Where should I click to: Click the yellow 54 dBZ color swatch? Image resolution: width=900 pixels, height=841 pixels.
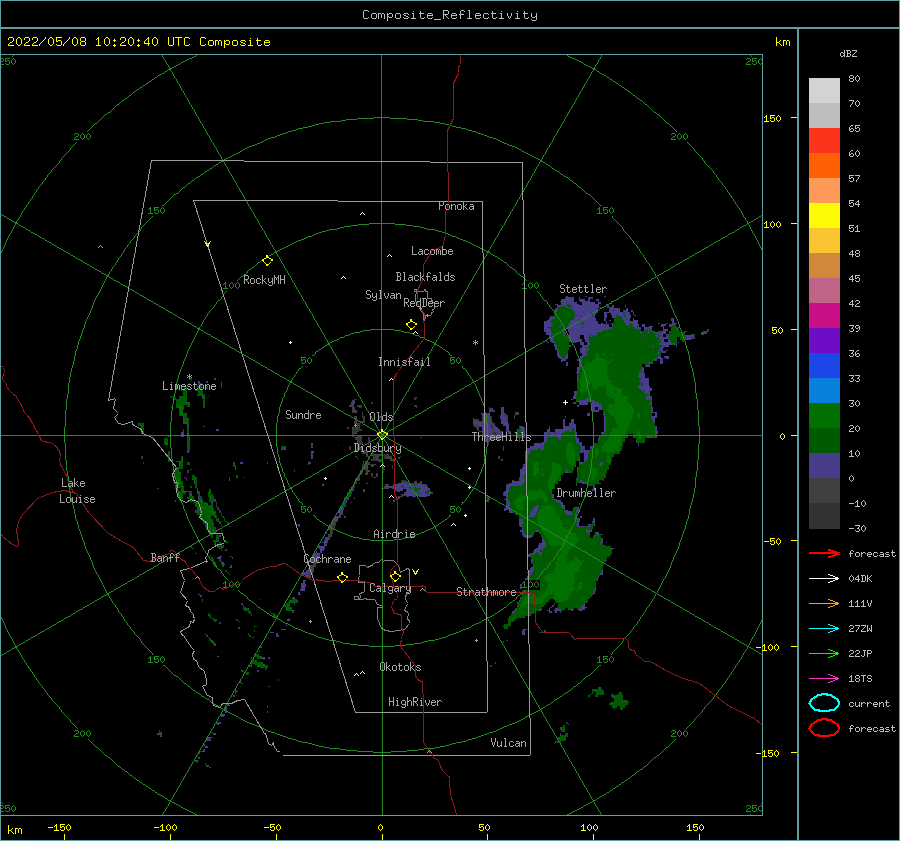(824, 216)
